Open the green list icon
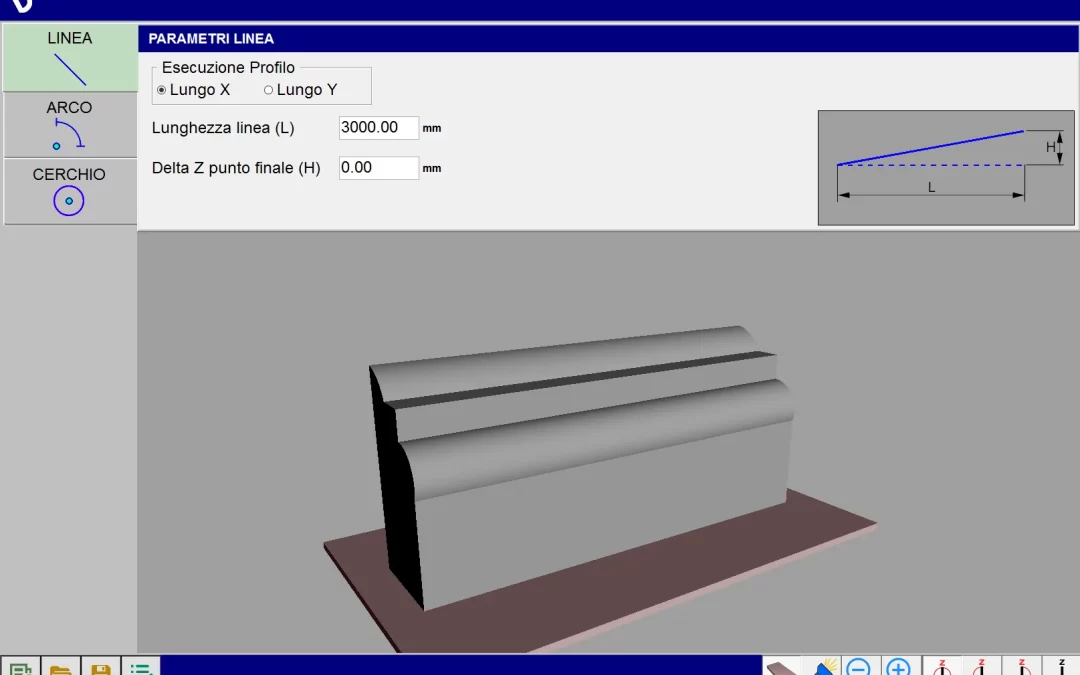This screenshot has width=1080, height=675. click(140, 667)
